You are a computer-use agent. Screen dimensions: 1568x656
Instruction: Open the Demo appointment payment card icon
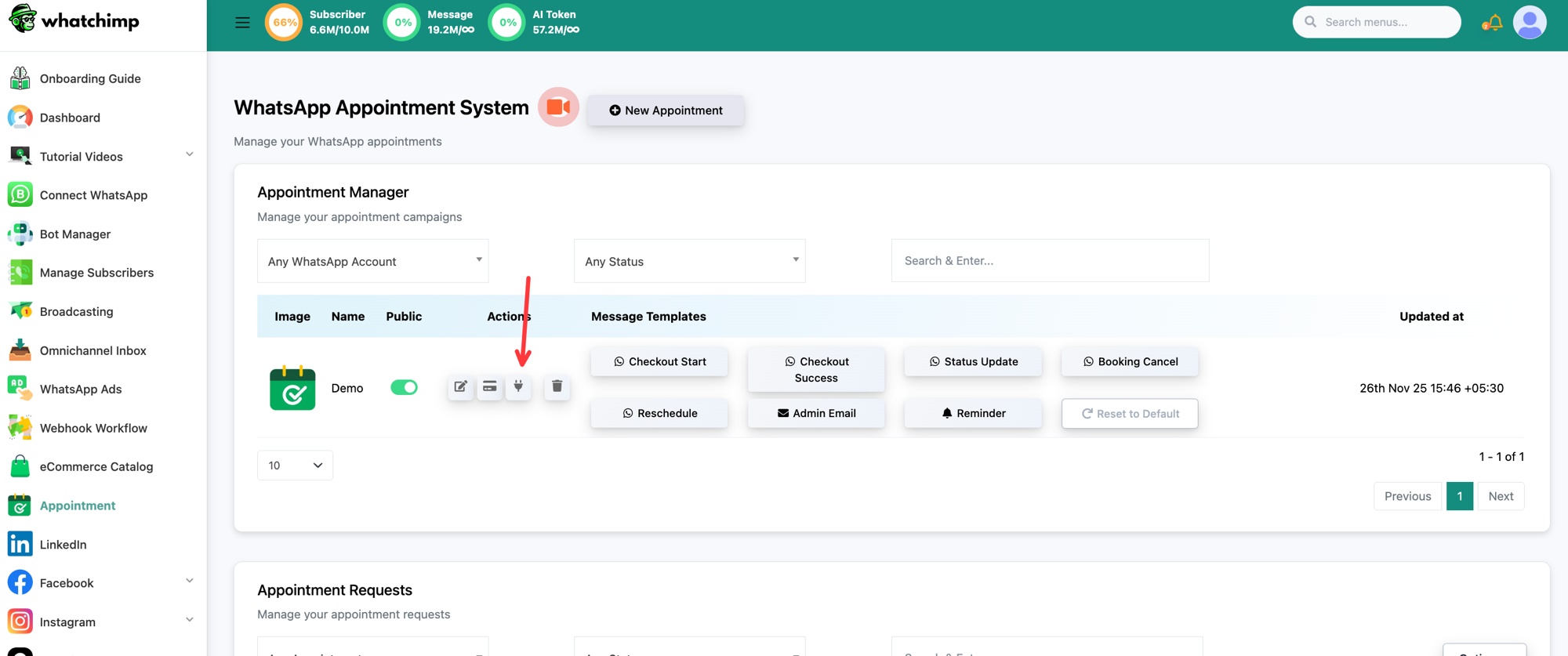coord(489,386)
